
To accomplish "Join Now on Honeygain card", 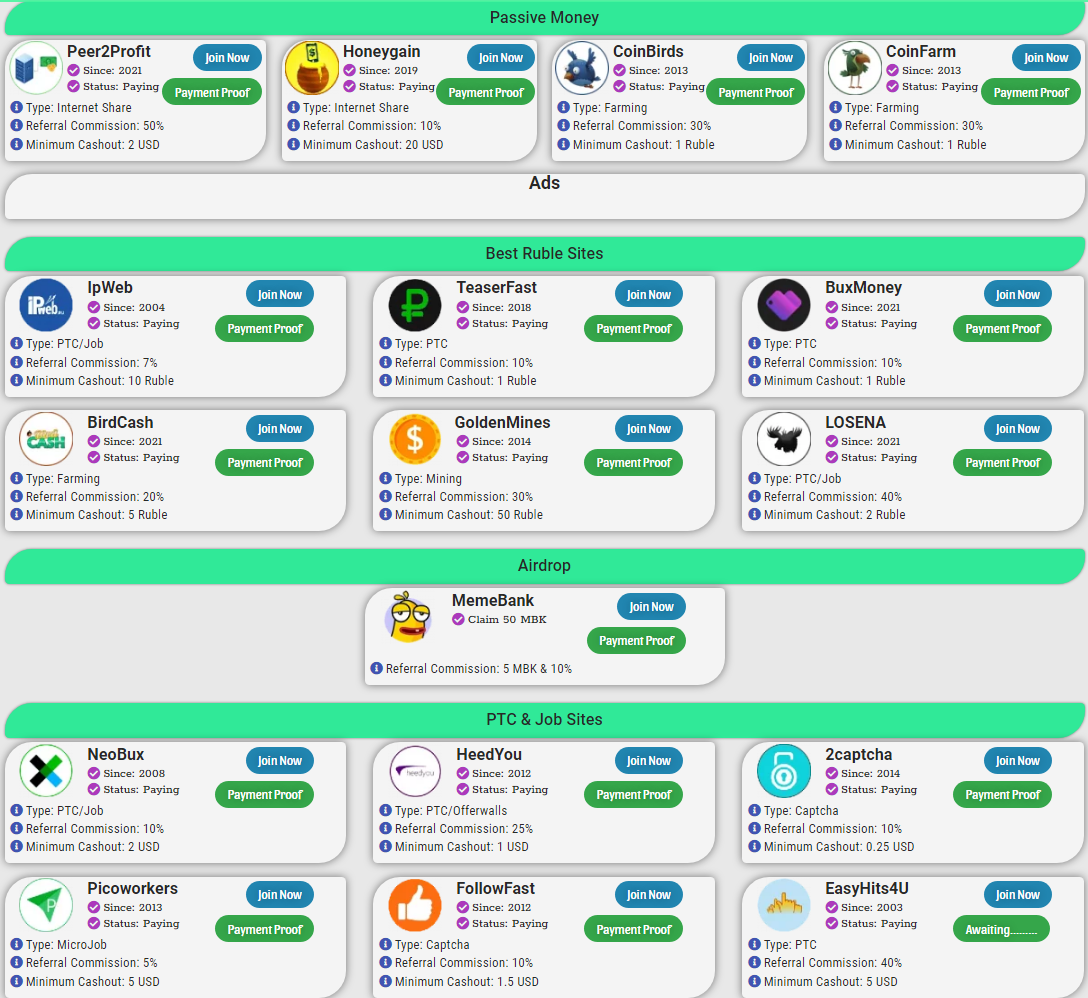I will click(x=500, y=58).
